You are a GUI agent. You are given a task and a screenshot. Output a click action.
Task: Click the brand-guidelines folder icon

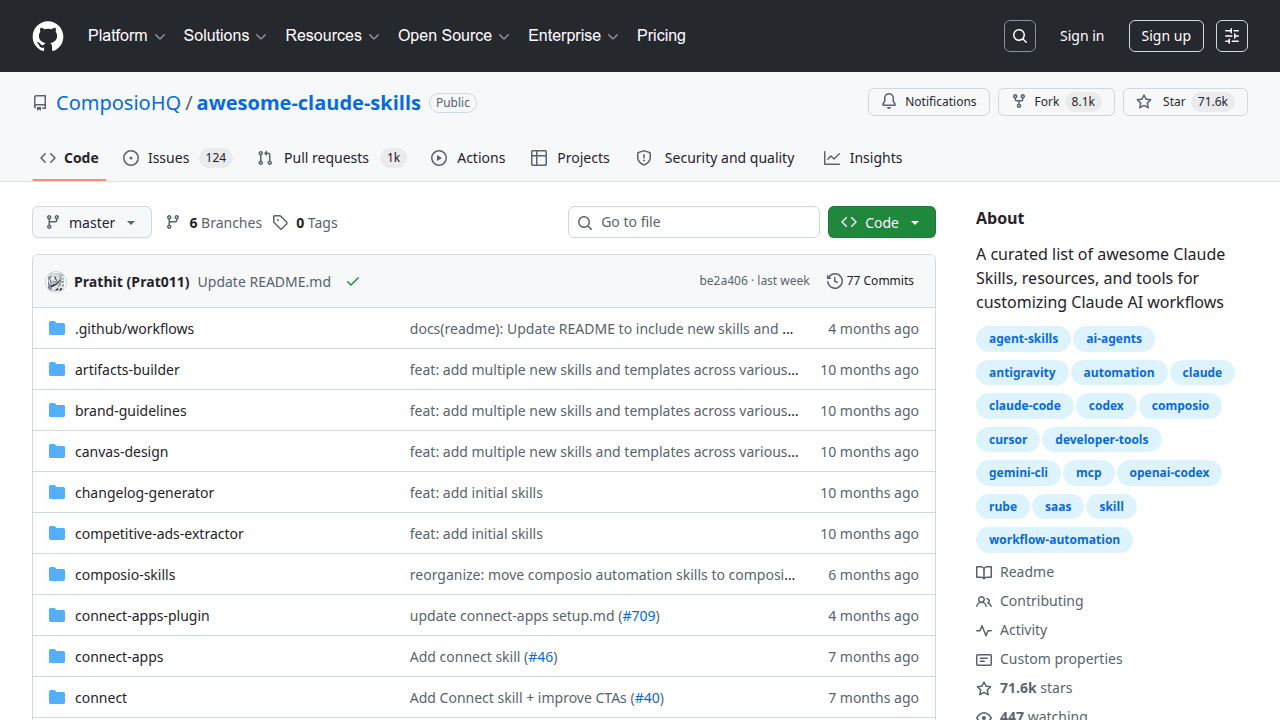click(57, 411)
